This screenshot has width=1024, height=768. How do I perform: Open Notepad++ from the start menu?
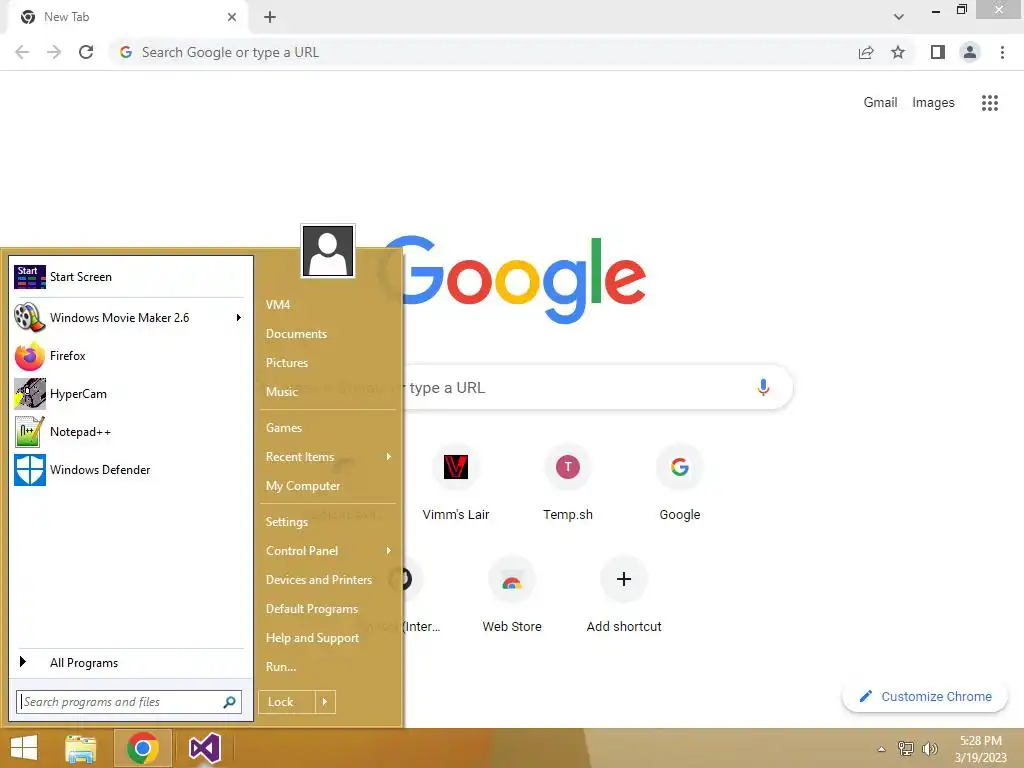[129, 432]
